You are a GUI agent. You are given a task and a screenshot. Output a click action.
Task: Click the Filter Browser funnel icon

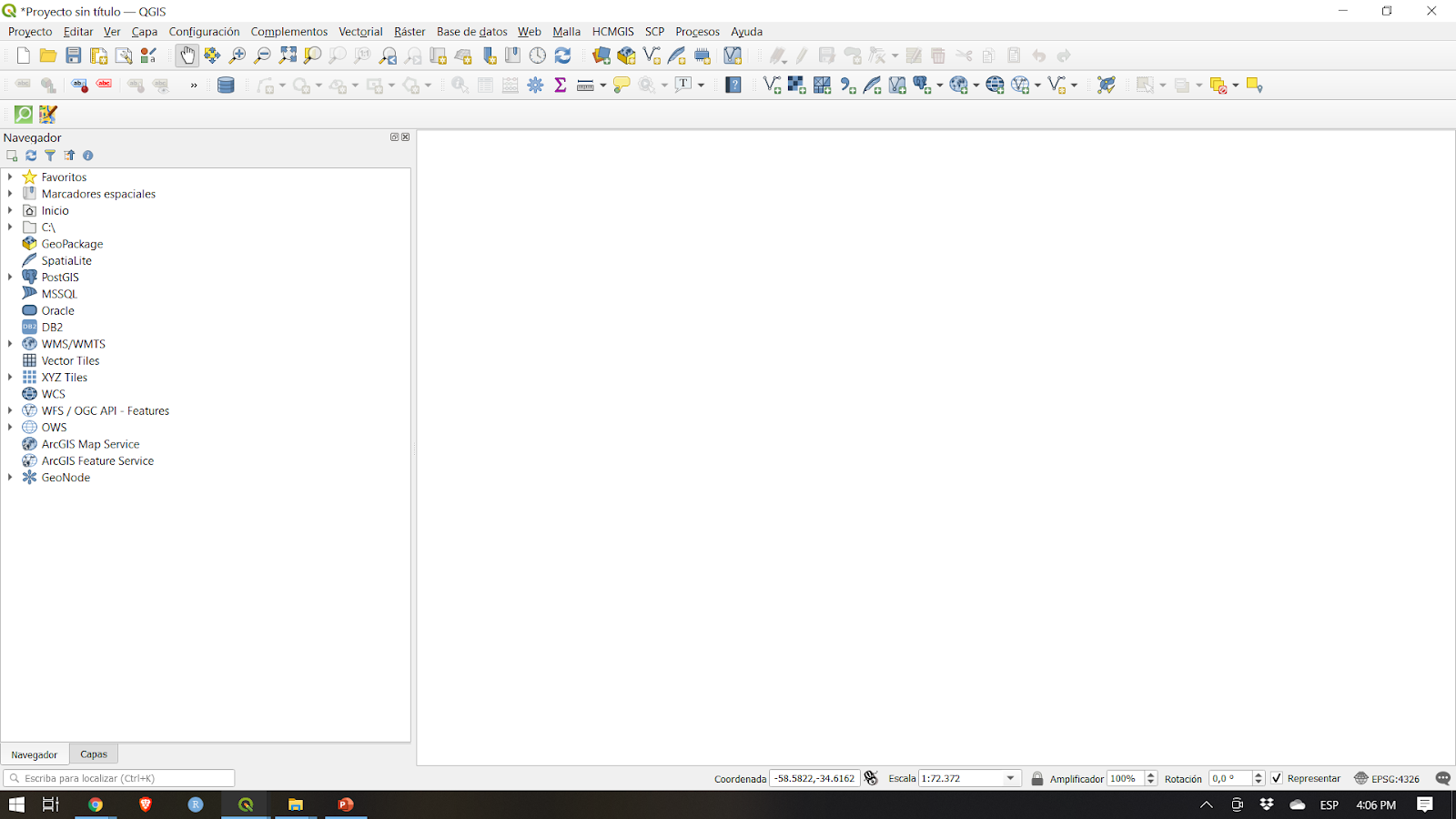[x=50, y=156]
